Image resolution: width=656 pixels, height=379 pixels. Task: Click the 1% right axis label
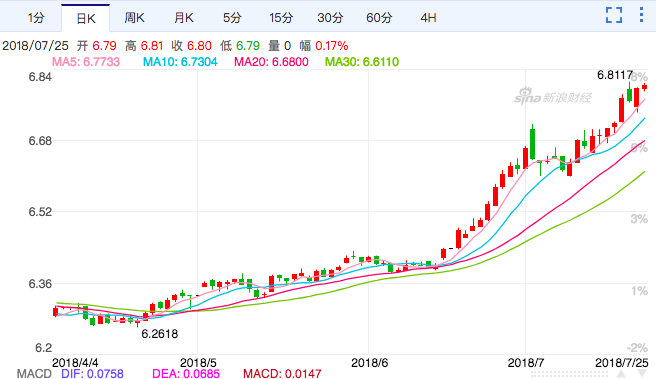click(639, 291)
